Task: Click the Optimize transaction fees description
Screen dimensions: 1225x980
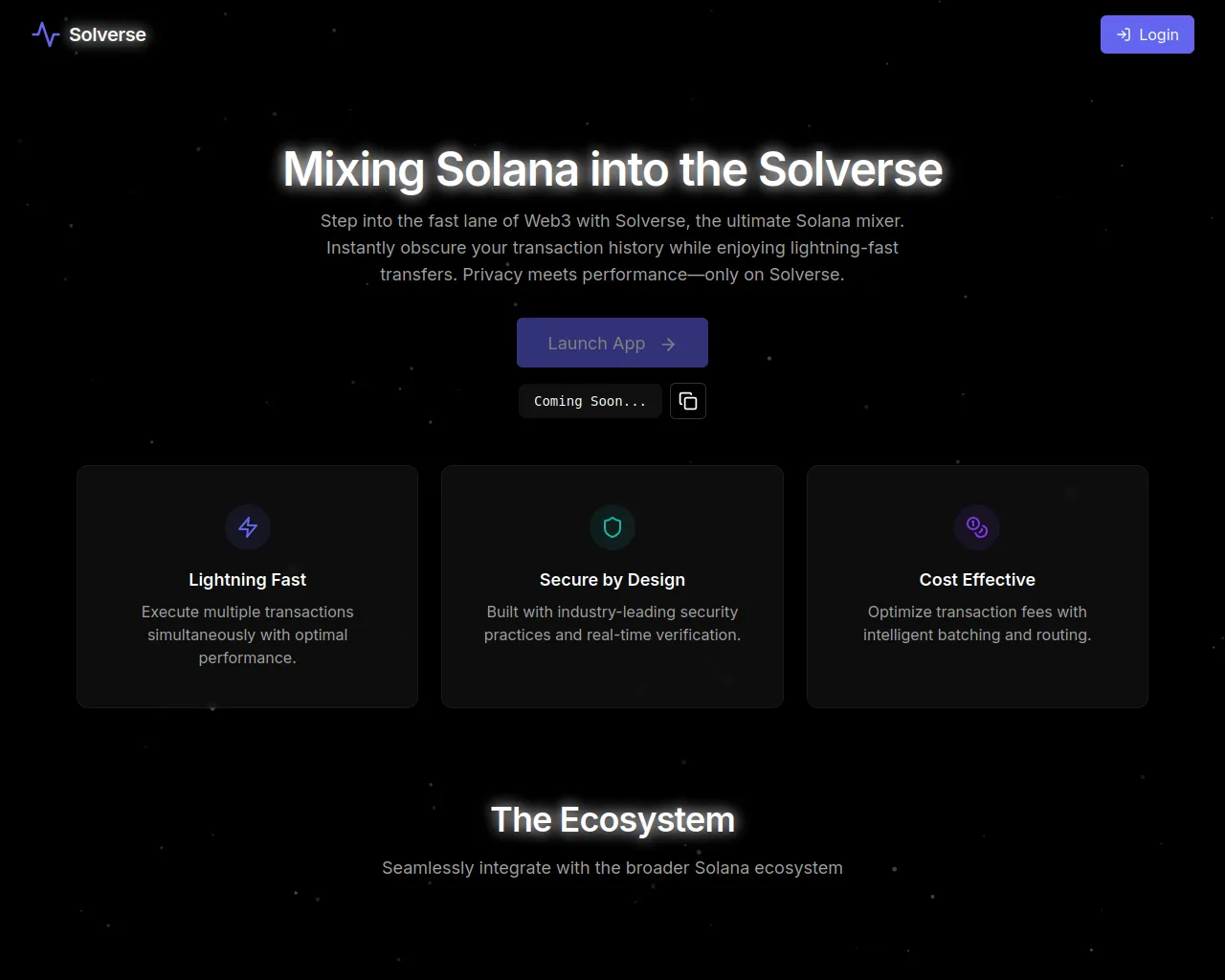Action: pyautogui.click(x=977, y=623)
